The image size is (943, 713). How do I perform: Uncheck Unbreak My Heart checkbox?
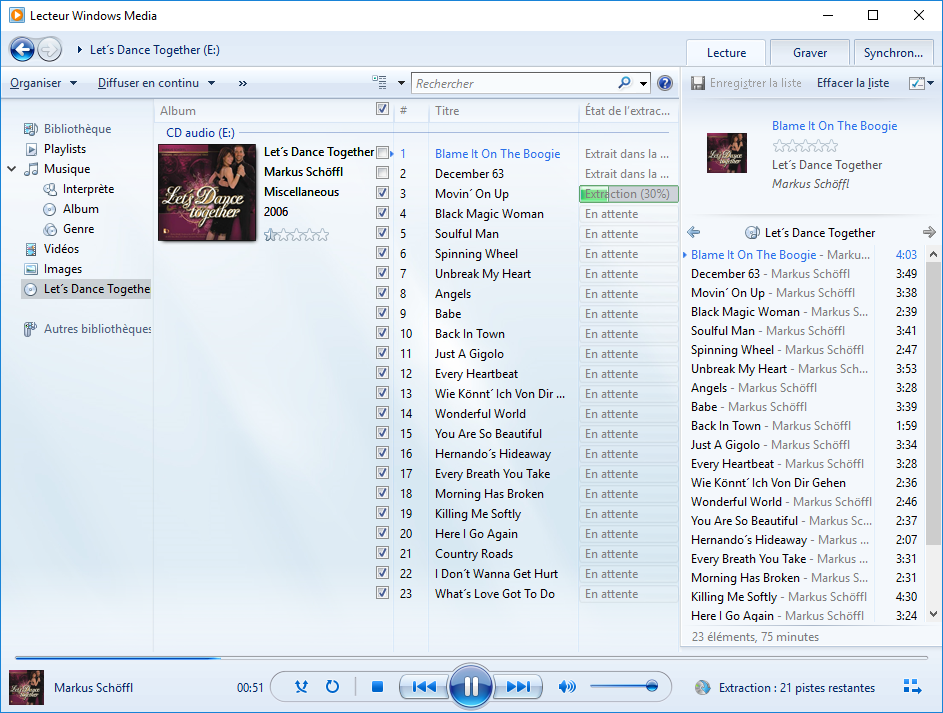click(x=382, y=272)
